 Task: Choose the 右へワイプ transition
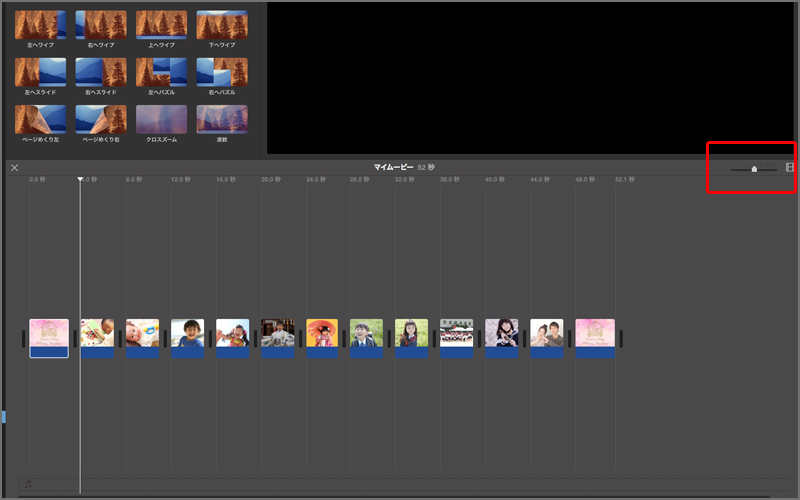[x=101, y=24]
